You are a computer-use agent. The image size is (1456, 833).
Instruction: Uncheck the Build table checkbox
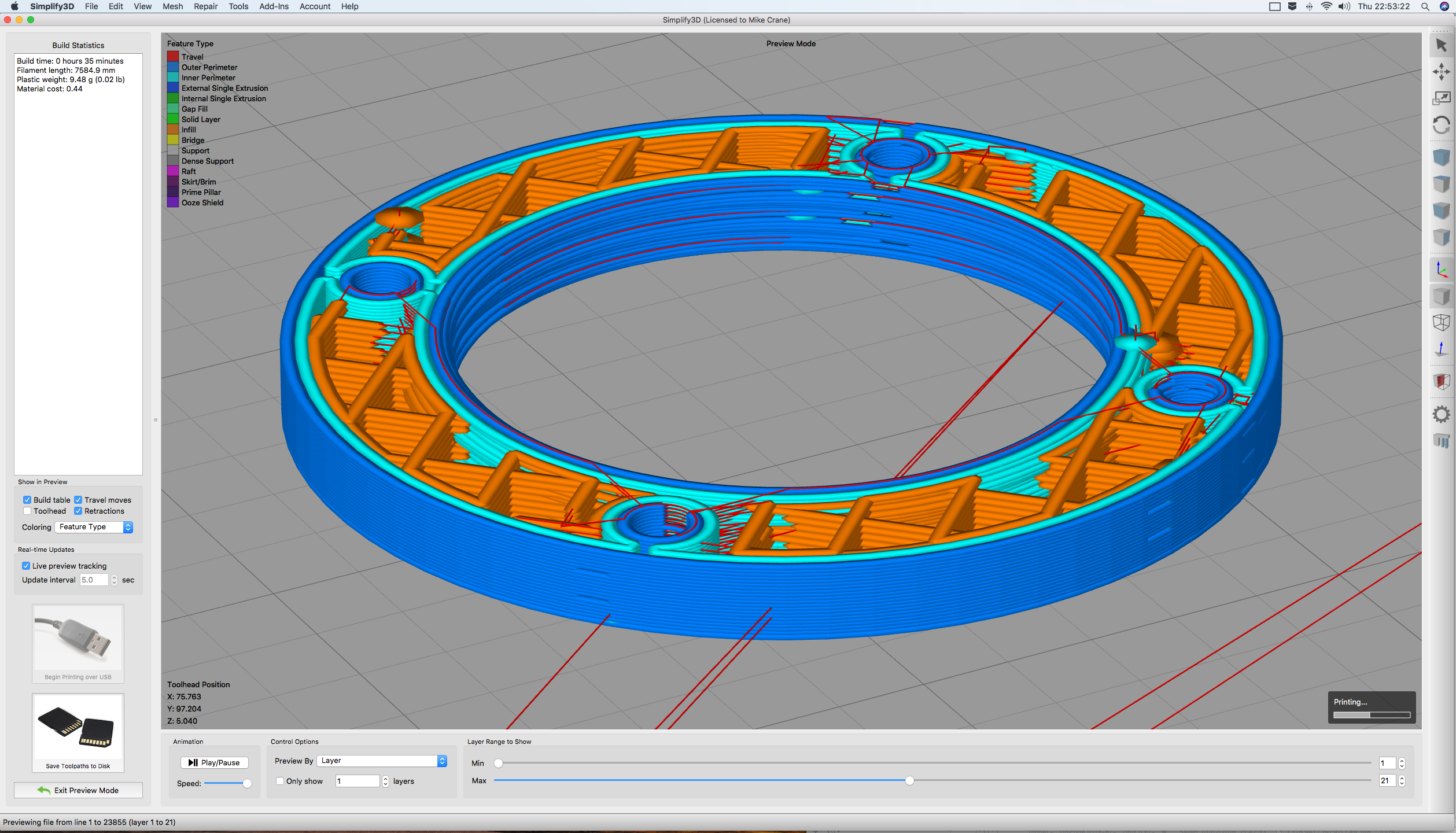(x=27, y=500)
